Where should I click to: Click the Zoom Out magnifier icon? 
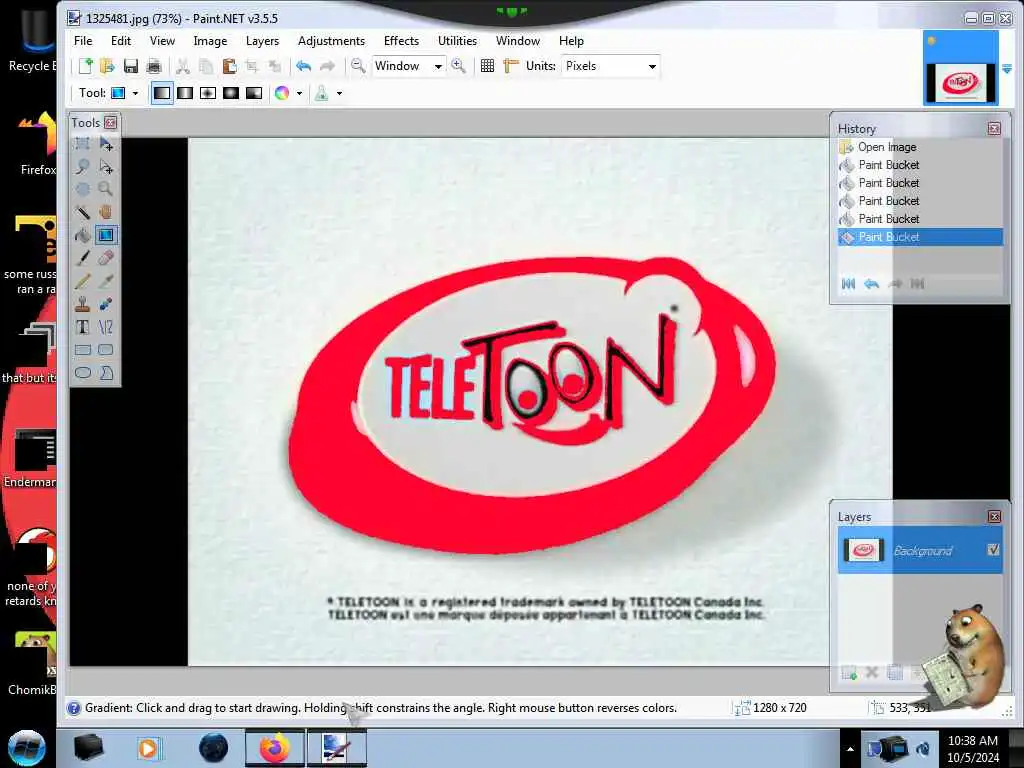click(358, 66)
